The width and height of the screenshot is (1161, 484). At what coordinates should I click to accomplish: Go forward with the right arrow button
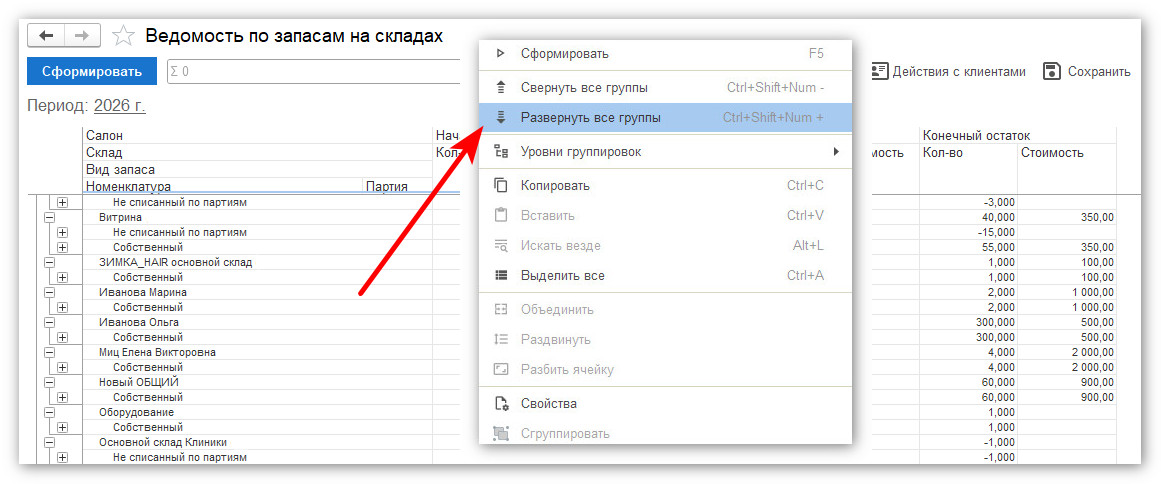[x=83, y=35]
